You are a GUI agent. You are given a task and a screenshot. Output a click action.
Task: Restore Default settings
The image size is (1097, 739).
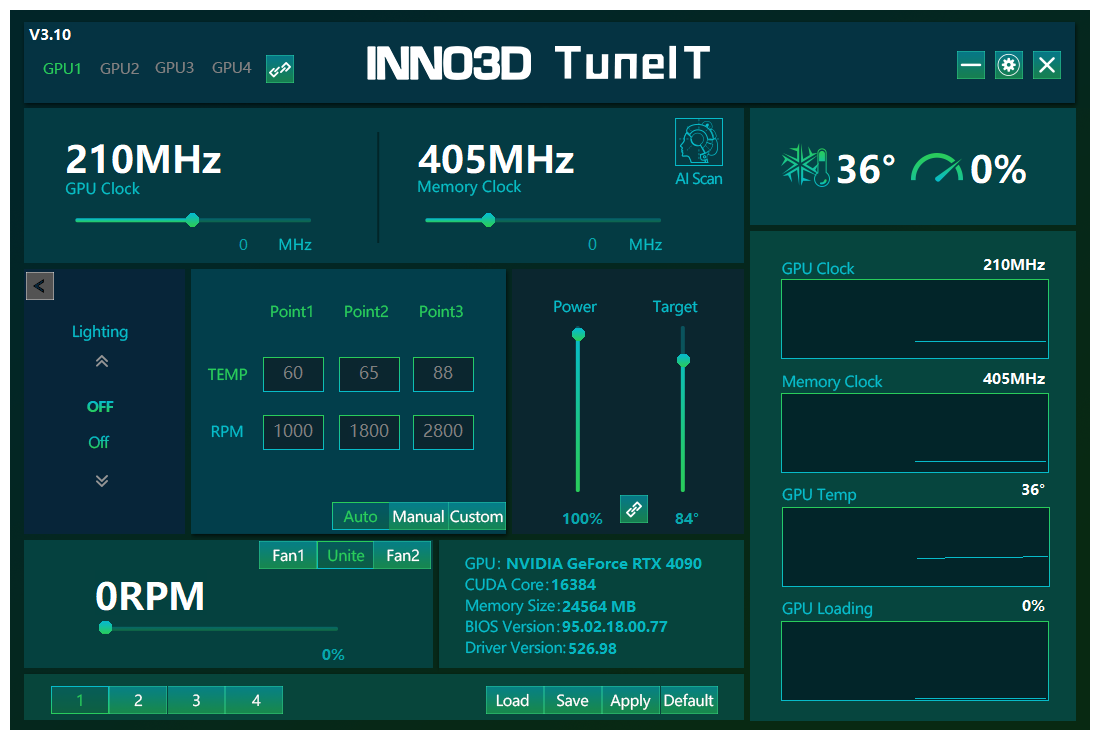(688, 700)
